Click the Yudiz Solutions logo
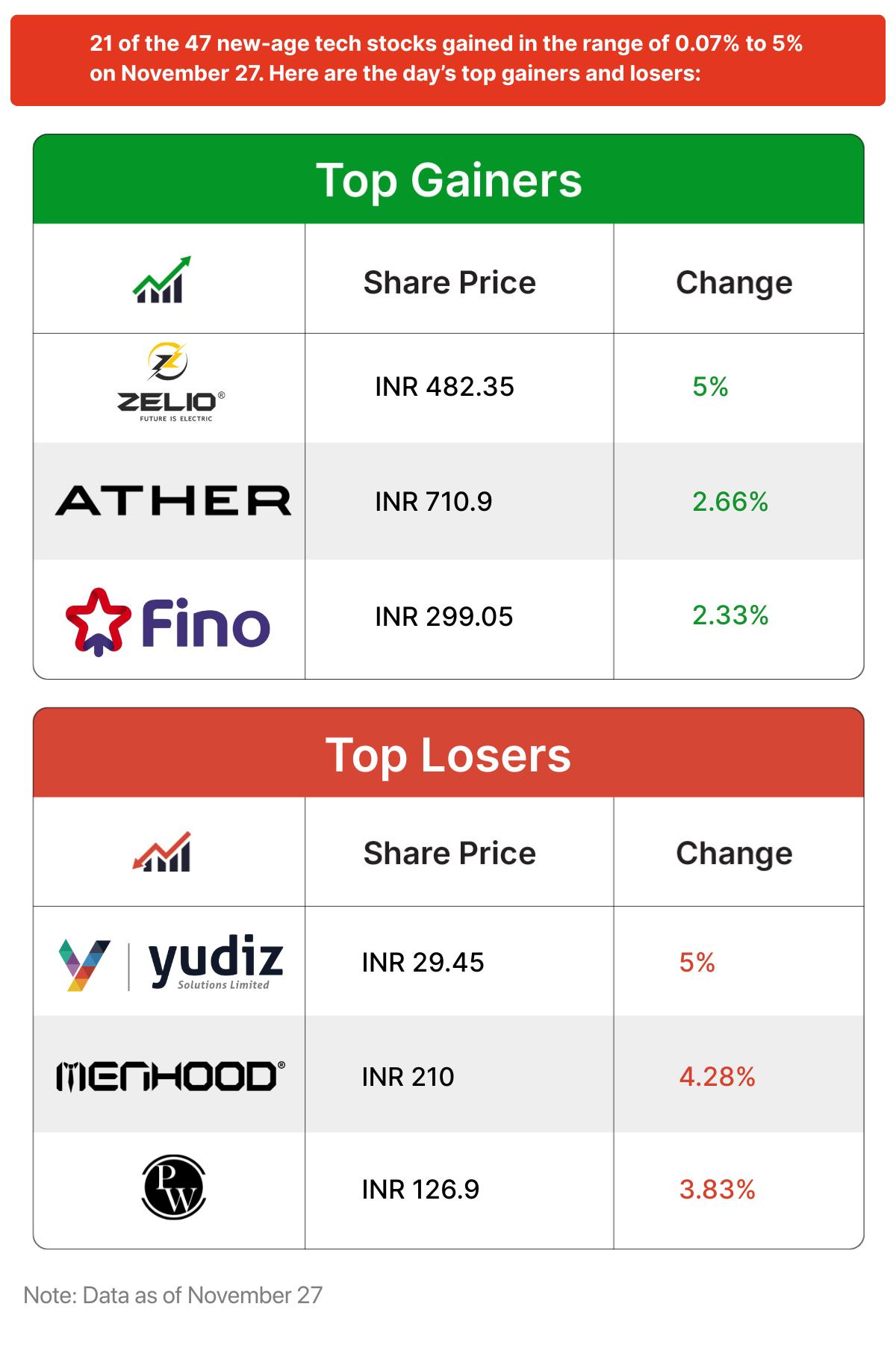 (171, 962)
